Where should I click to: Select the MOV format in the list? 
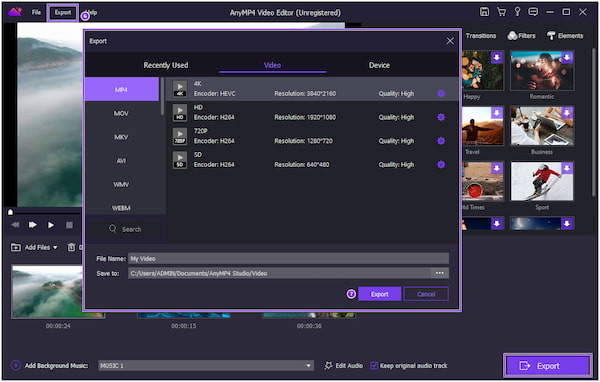tap(121, 113)
